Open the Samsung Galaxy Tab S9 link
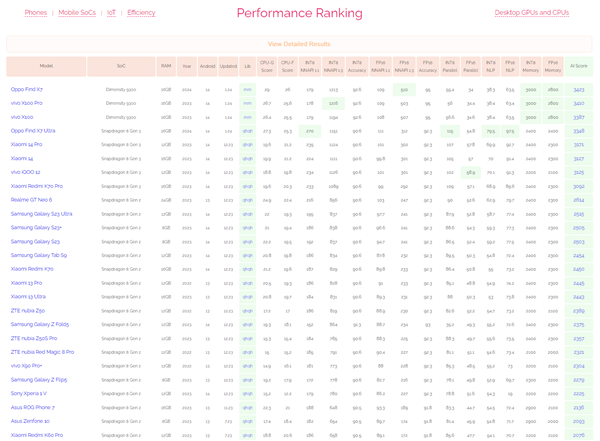 39,255
